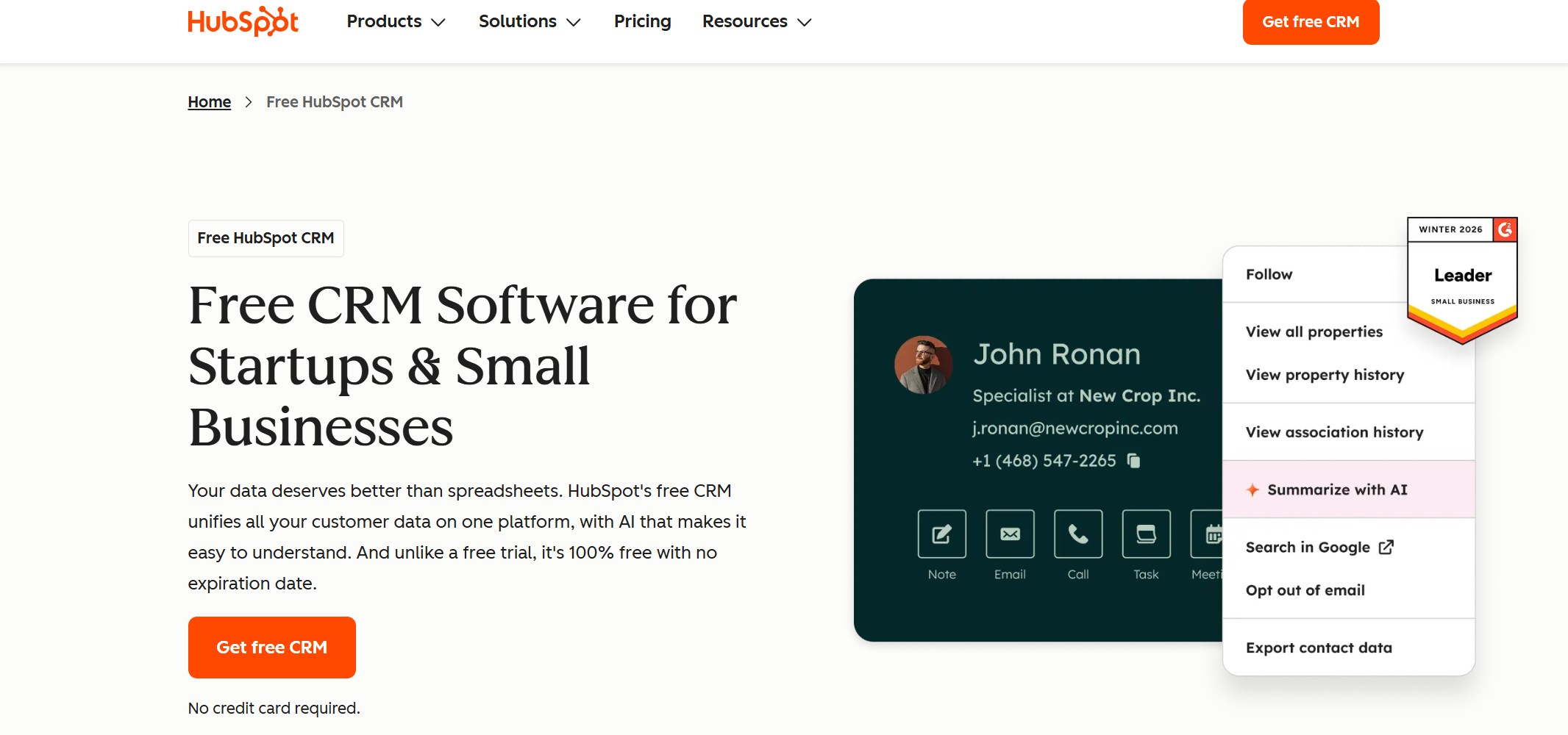Screen dimensions: 1568x735
Task: Select View association history from the context menu
Action: 1333,432
